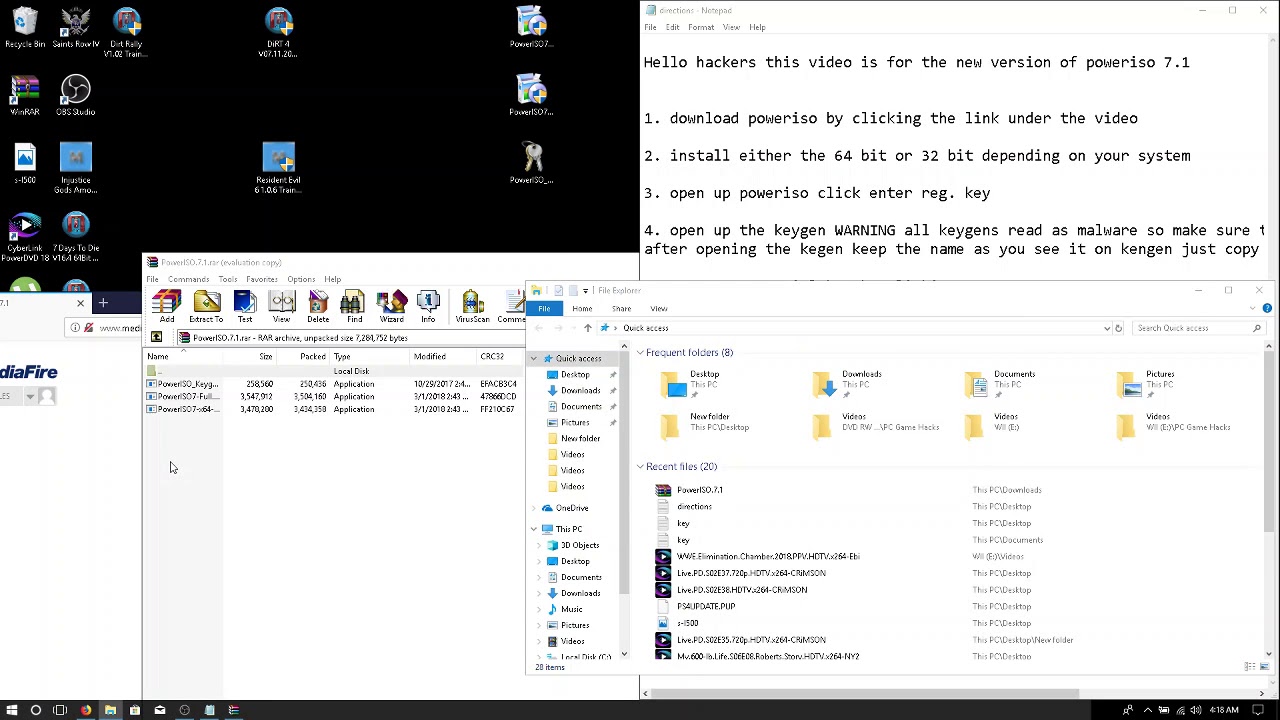The width and height of the screenshot is (1280, 720).
Task: Collapse Quick access tree node
Action: (x=534, y=359)
